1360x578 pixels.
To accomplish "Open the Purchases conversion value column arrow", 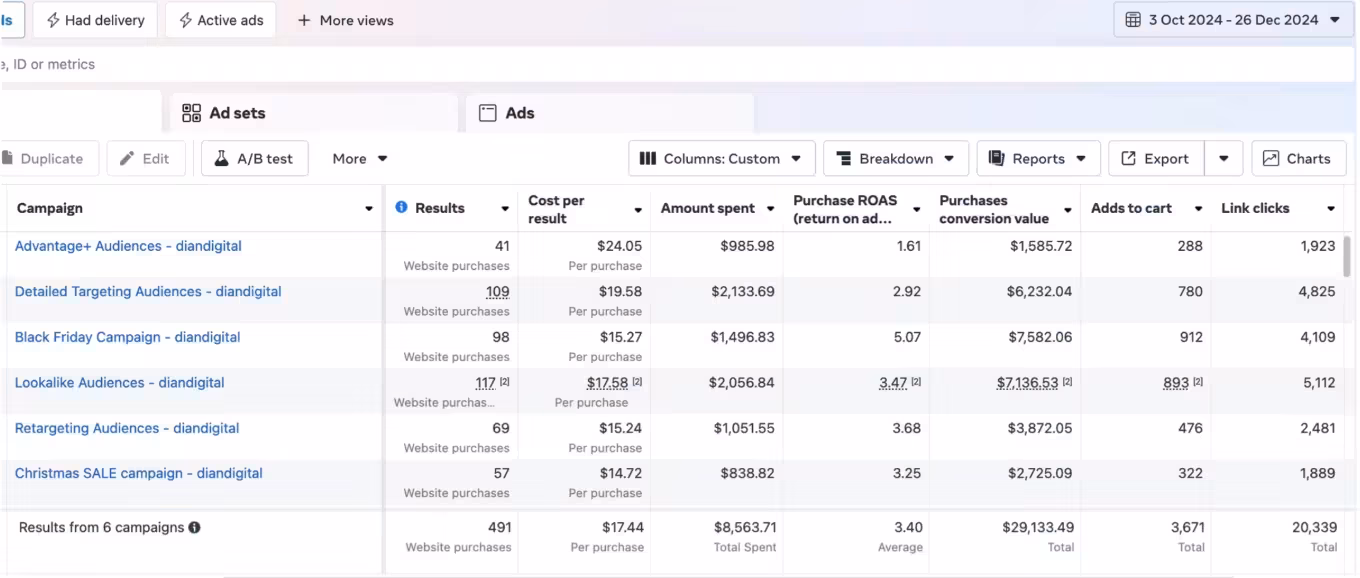I will [x=1068, y=210].
